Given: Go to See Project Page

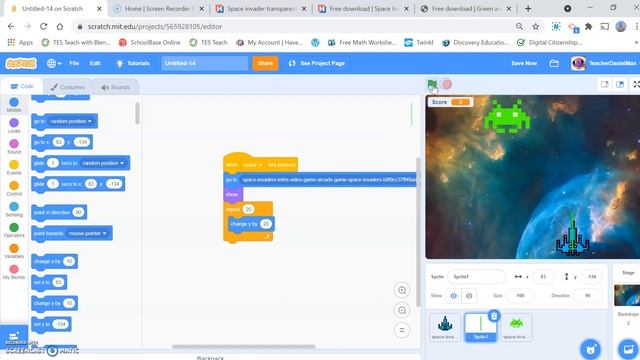Looking at the screenshot, I should [317, 63].
